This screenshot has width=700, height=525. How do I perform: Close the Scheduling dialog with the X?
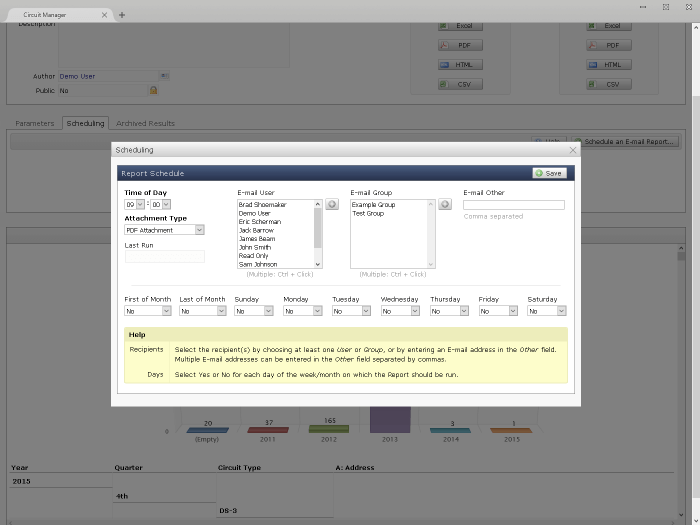(573, 150)
